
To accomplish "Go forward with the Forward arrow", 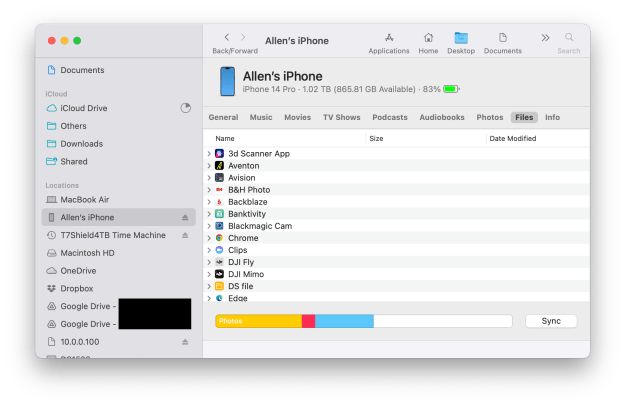I will tap(243, 37).
